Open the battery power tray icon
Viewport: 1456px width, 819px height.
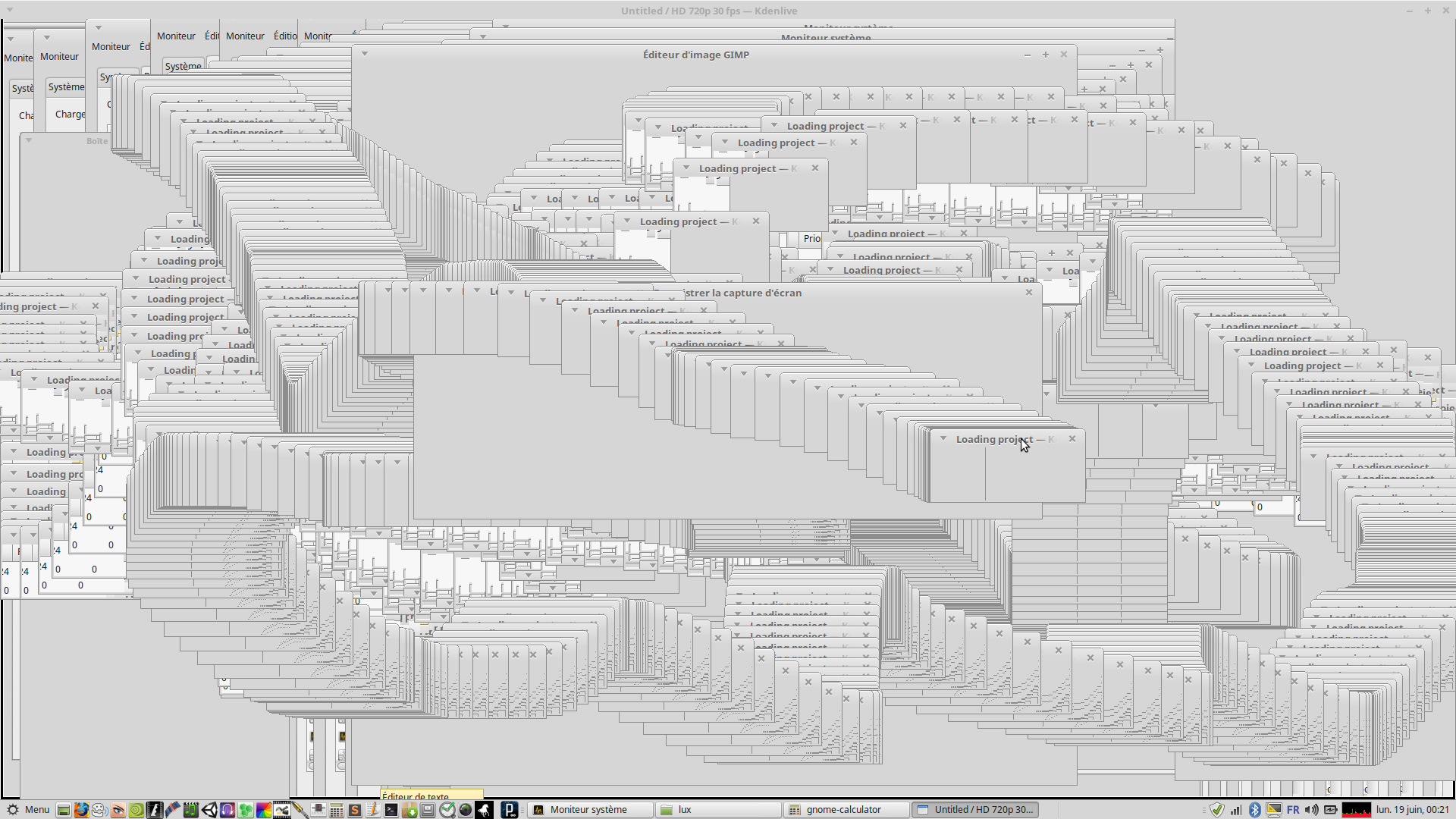[1331, 810]
